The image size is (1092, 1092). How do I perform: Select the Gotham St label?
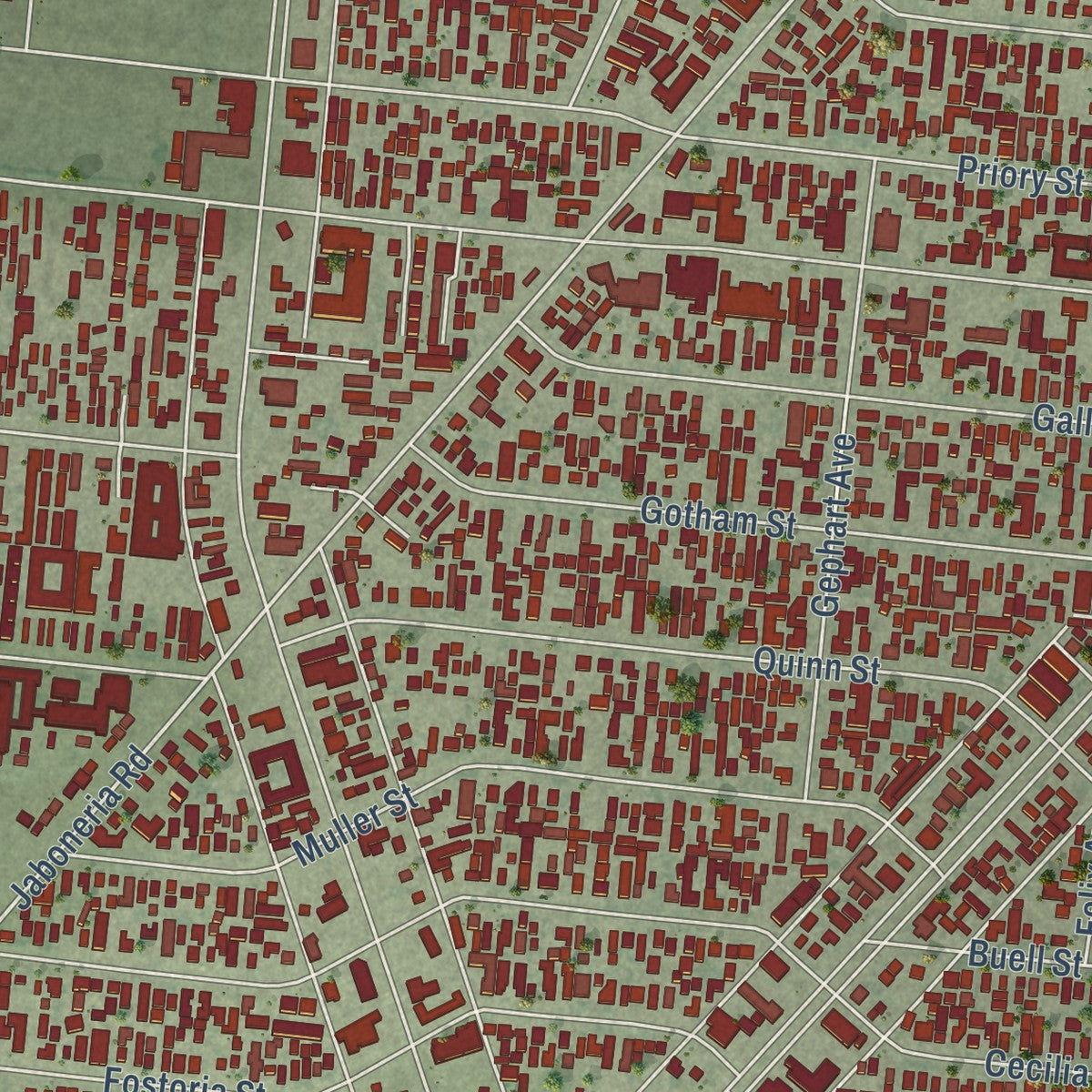pos(719,519)
